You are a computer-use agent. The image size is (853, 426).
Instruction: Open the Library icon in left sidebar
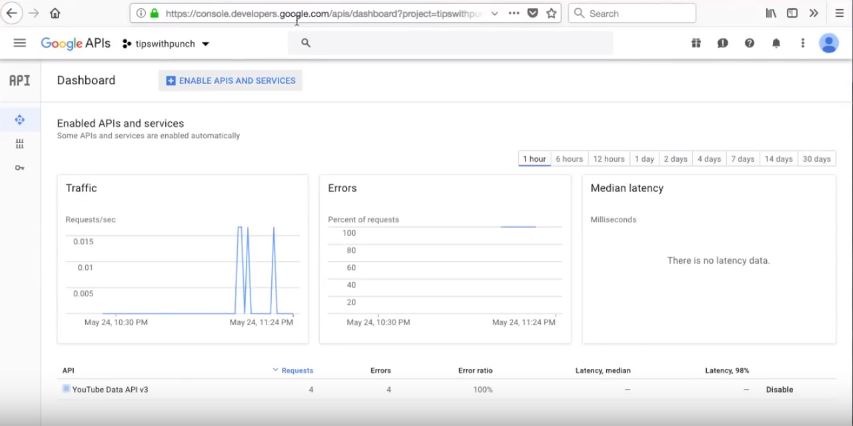tap(19, 144)
